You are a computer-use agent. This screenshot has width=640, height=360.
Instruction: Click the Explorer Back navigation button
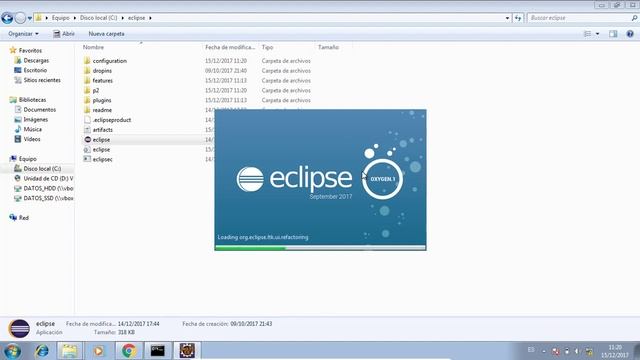(7, 18)
